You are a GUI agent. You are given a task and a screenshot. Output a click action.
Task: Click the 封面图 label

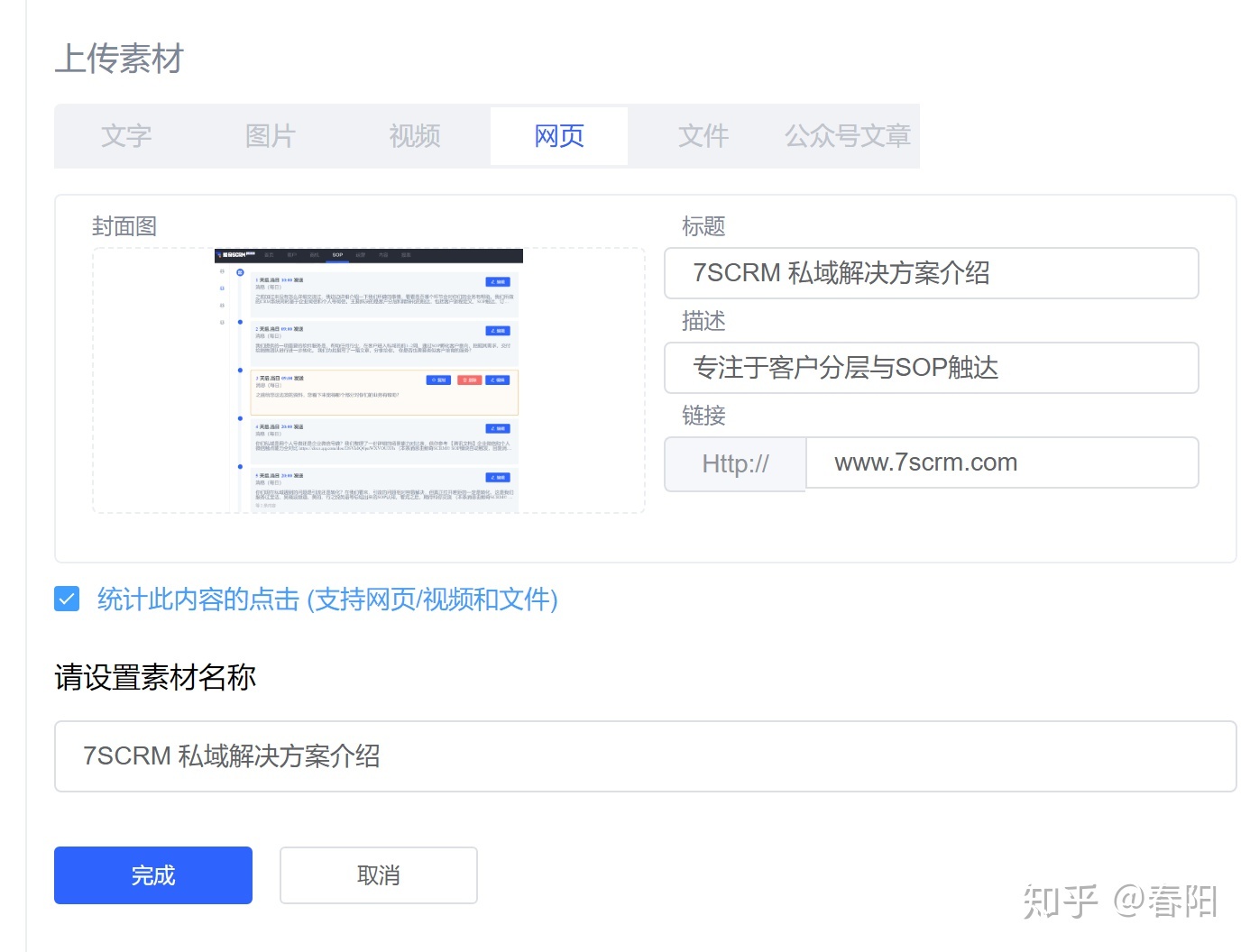point(124,226)
